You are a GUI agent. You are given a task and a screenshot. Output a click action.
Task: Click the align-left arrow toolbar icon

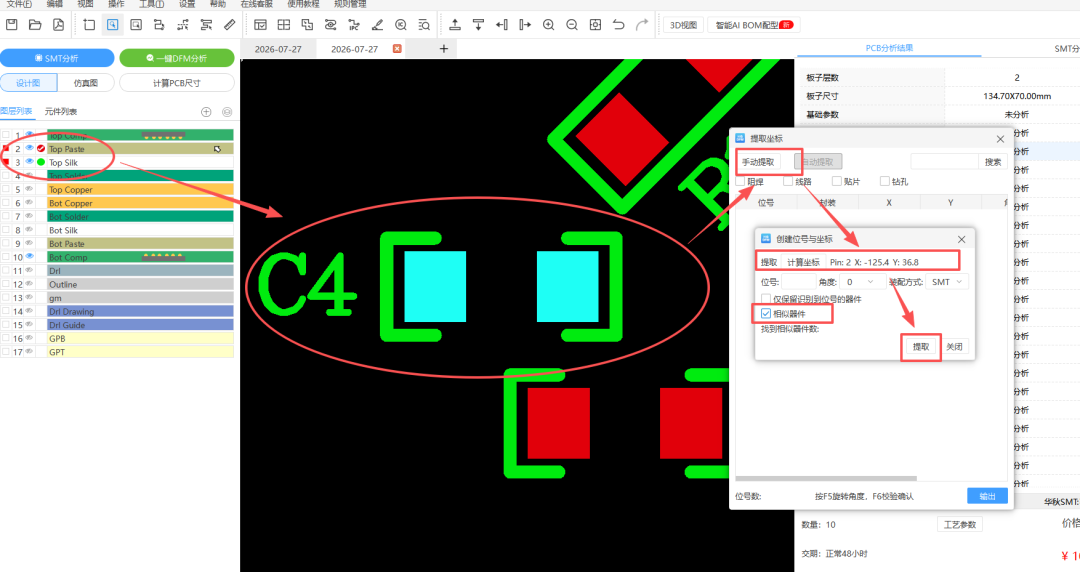coord(501,25)
